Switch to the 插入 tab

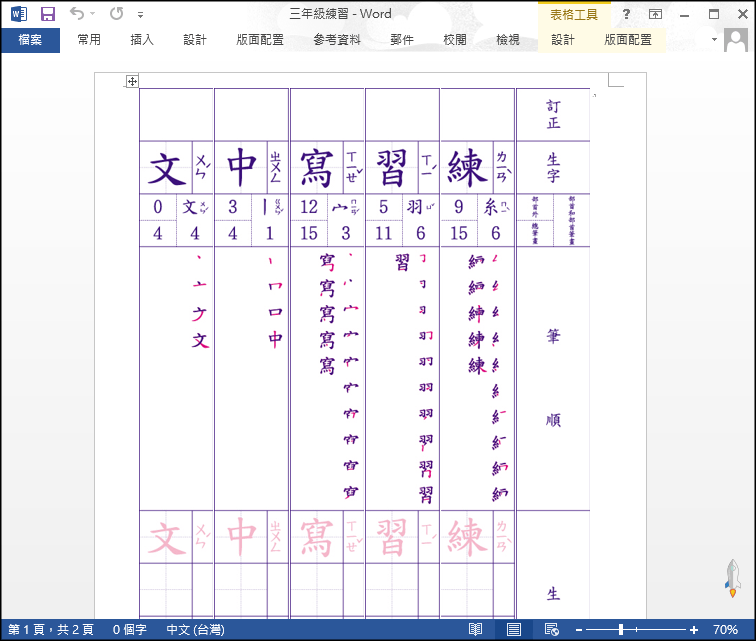point(142,40)
